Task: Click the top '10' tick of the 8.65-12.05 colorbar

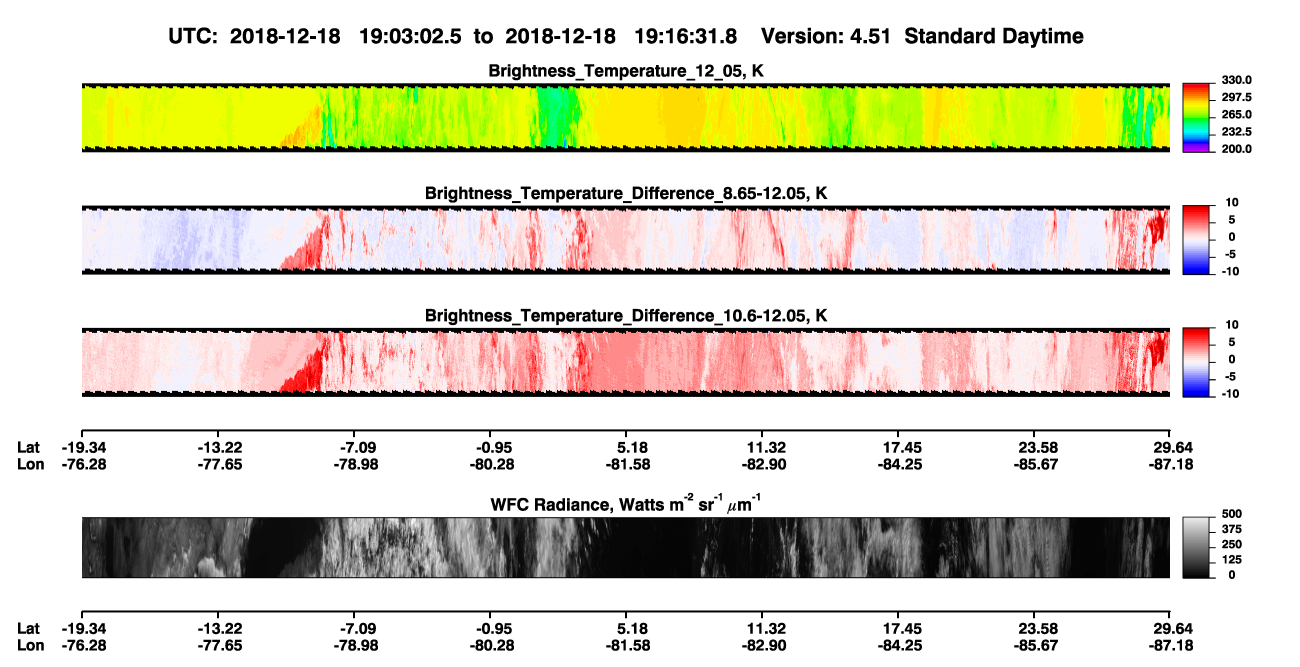Action: pos(1233,202)
